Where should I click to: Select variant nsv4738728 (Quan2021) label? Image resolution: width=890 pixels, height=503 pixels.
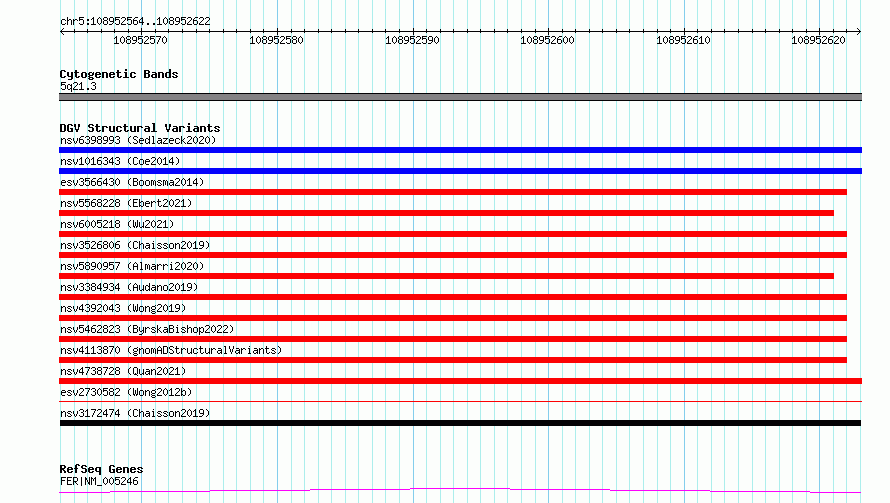123,371
